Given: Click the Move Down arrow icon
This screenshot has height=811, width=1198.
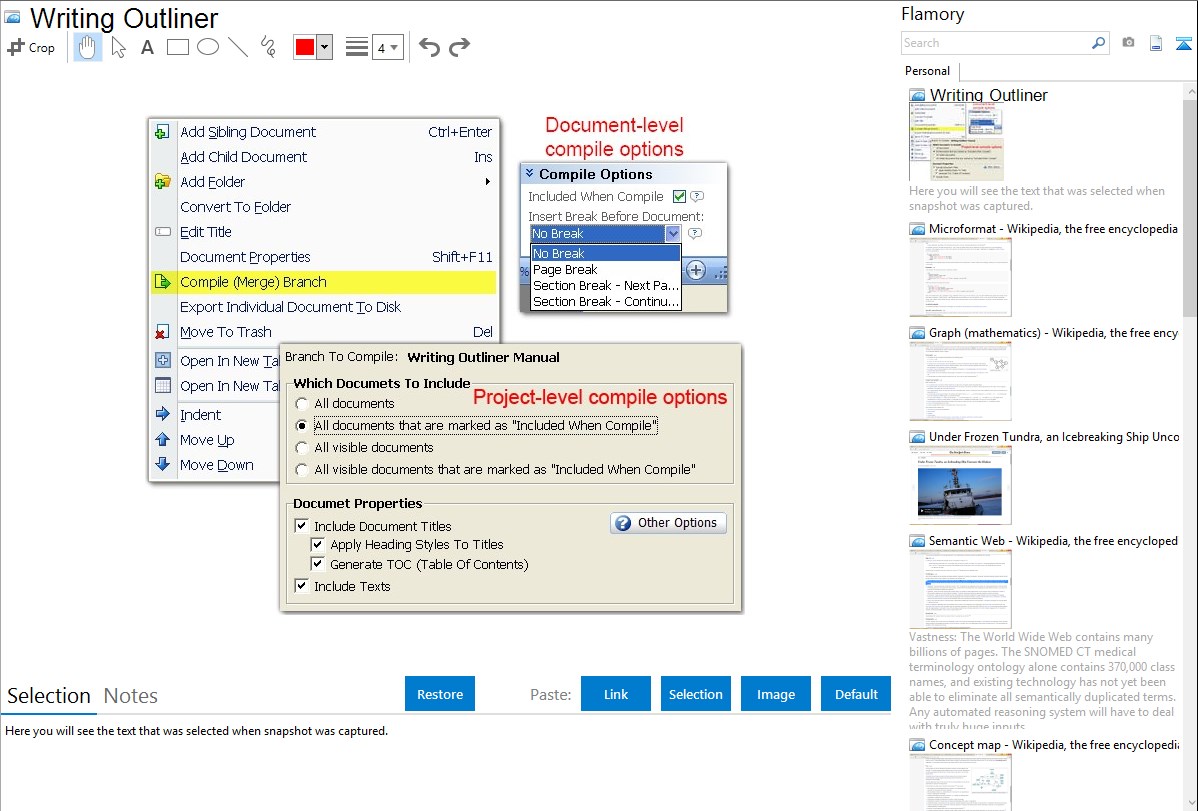Looking at the screenshot, I should [163, 464].
